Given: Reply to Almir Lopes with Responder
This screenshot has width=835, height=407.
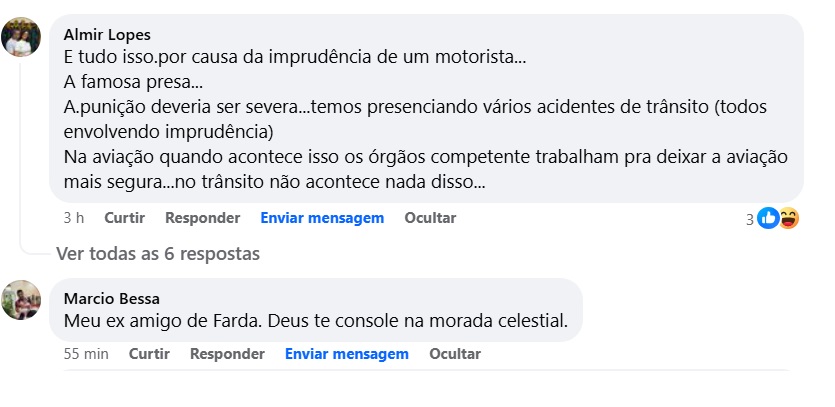Looking at the screenshot, I should point(202,218).
